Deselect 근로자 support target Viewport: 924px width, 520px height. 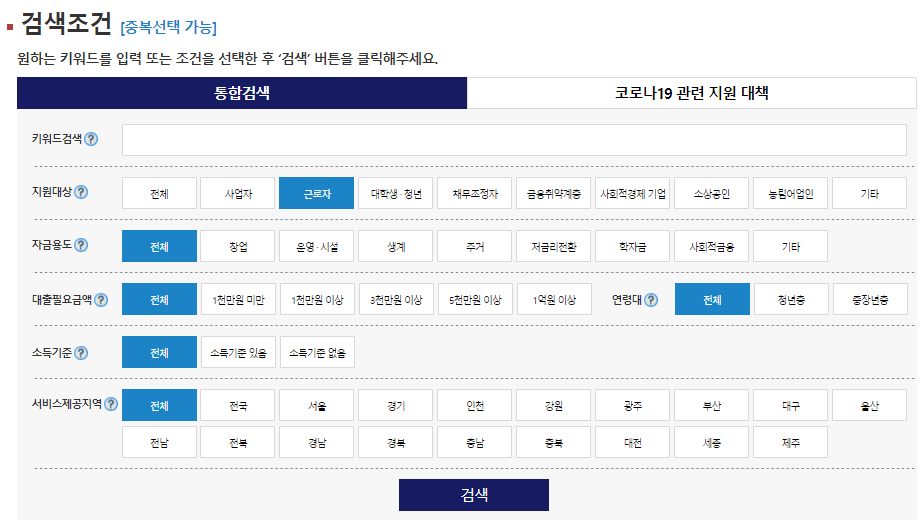(x=317, y=193)
